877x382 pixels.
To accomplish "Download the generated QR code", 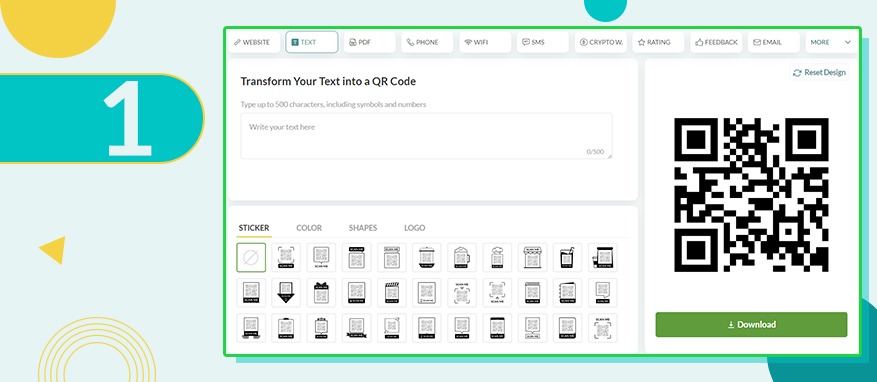I will (751, 324).
